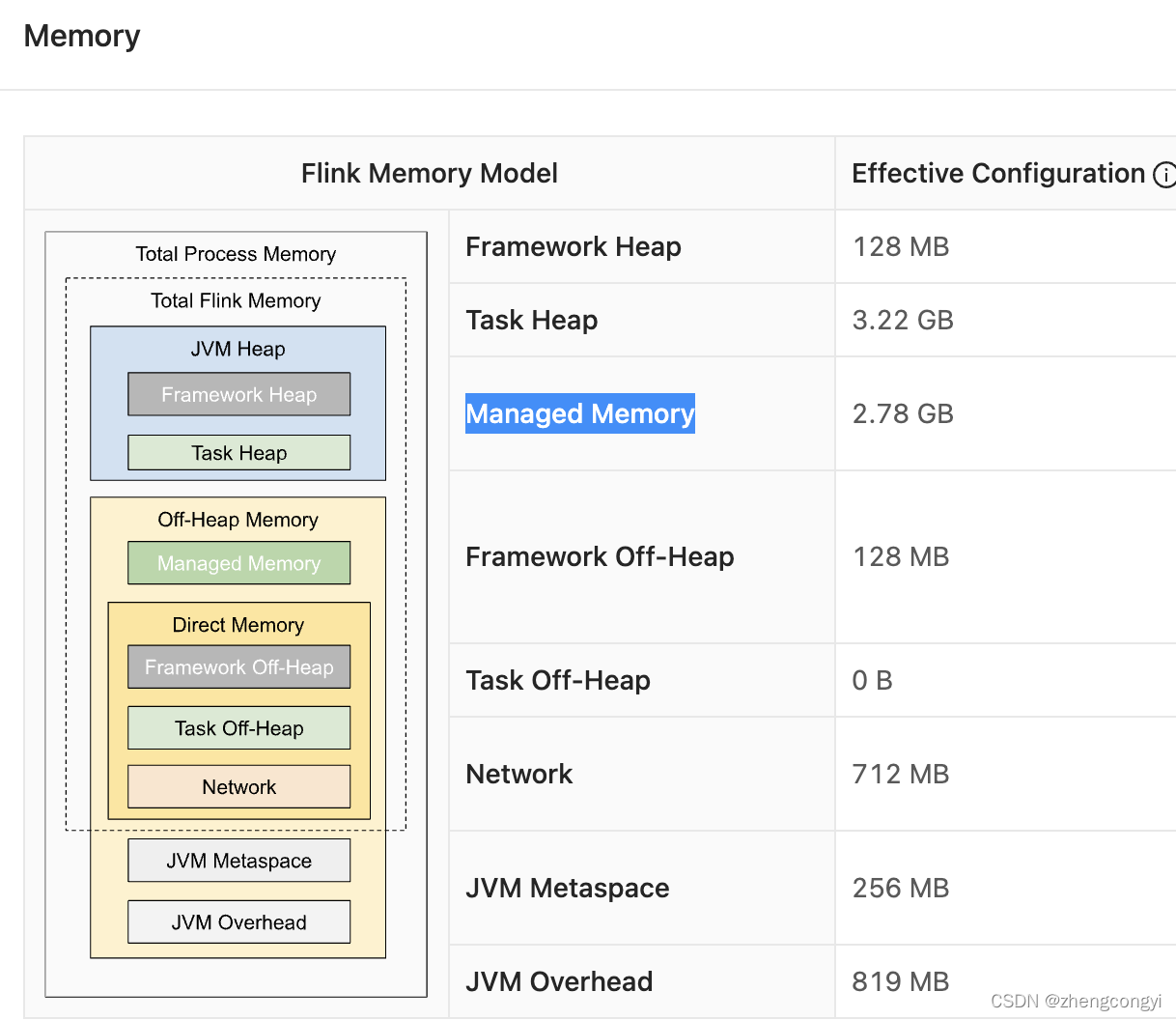The height and width of the screenshot is (1020, 1176).
Task: Click the 3.22 GB Task Heap value
Action: [903, 321]
